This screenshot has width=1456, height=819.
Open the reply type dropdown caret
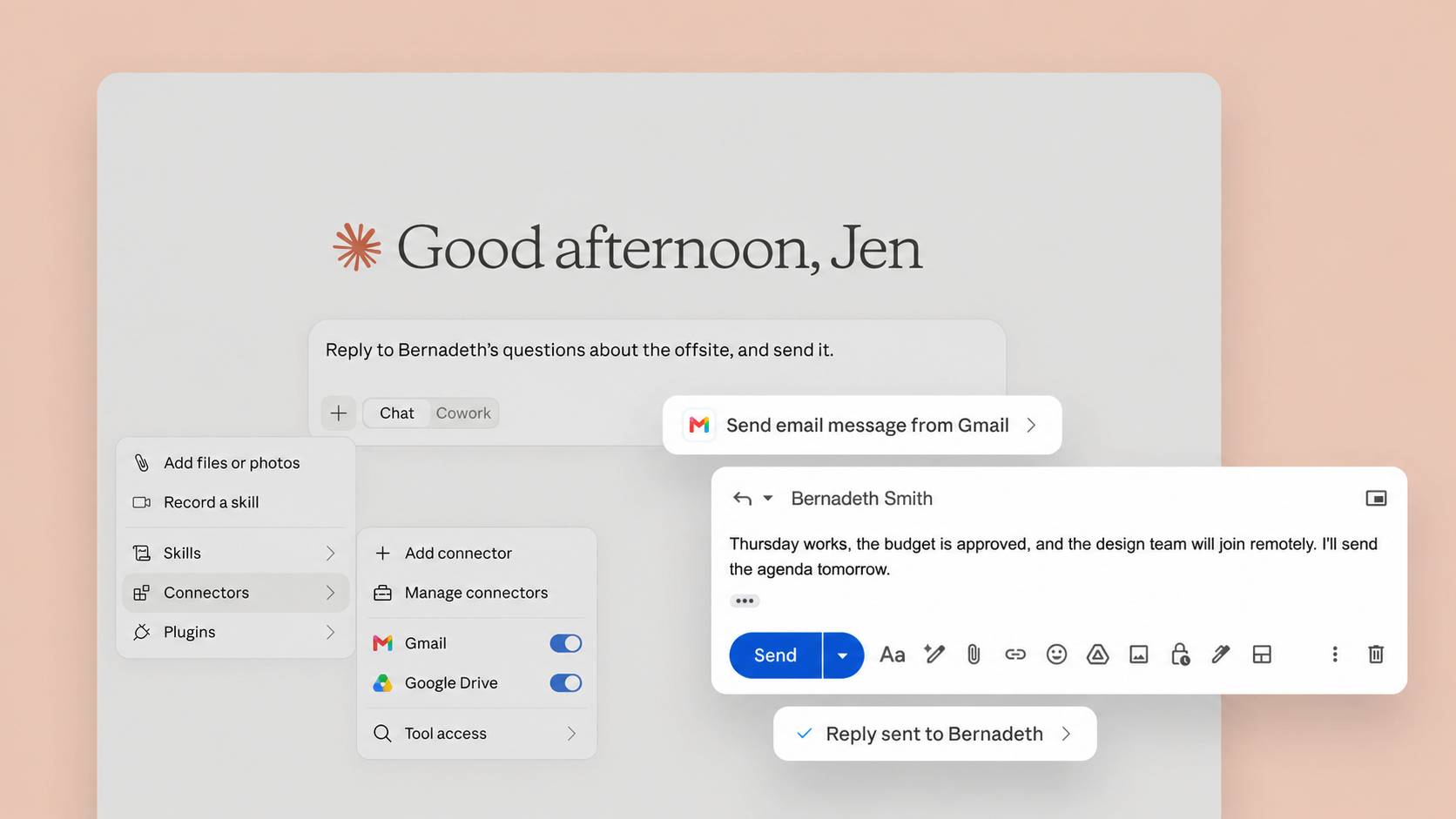pyautogui.click(x=768, y=499)
